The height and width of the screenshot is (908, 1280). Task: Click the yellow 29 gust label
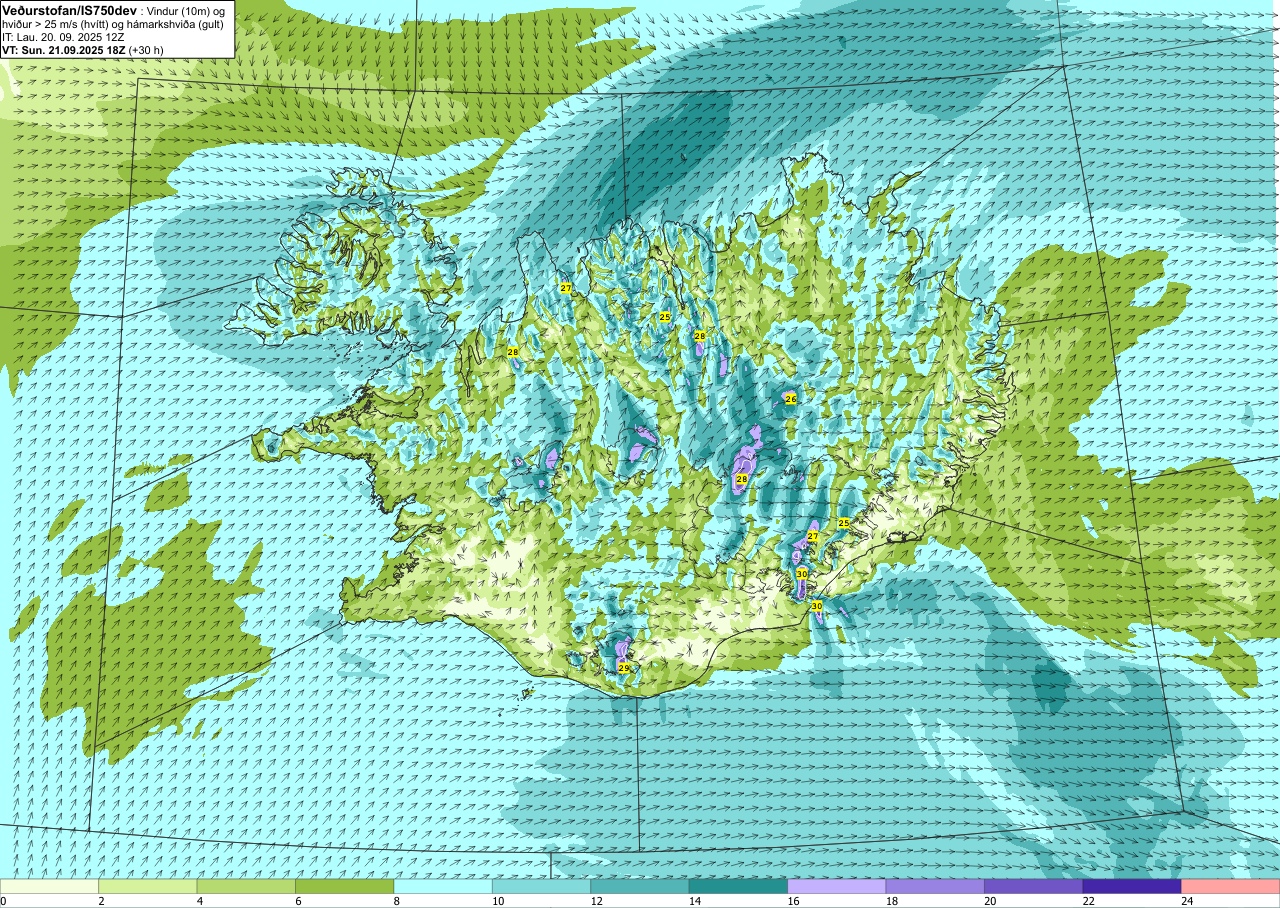(x=624, y=668)
